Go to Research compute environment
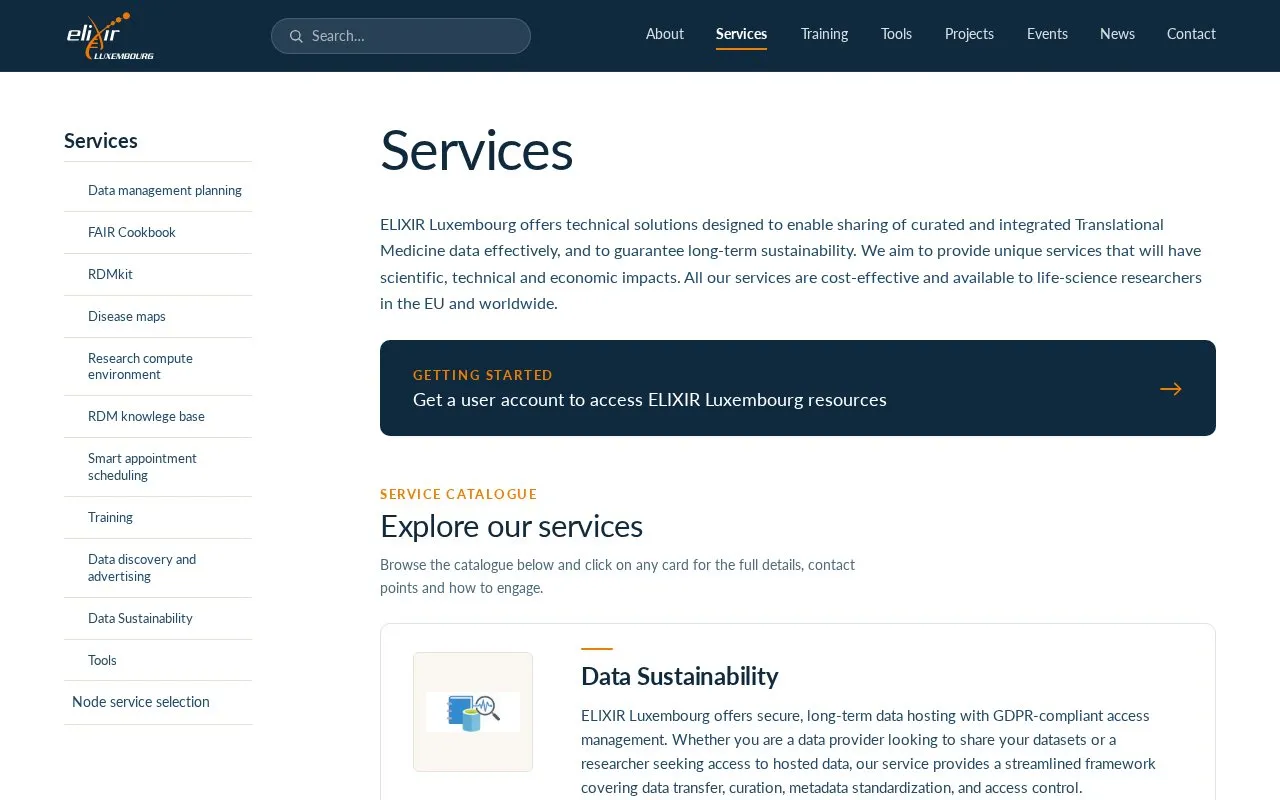Viewport: 1280px width, 800px height. (x=140, y=366)
